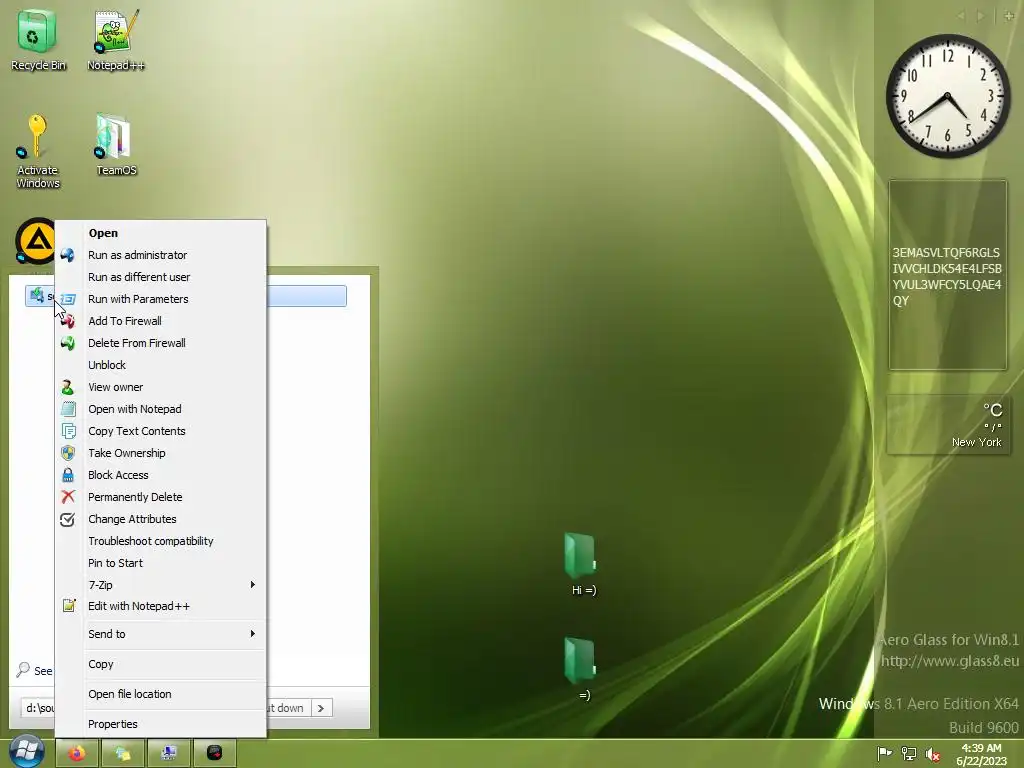Click the Block Access padlock icon
Screen dimensions: 1024x768
(x=67, y=475)
